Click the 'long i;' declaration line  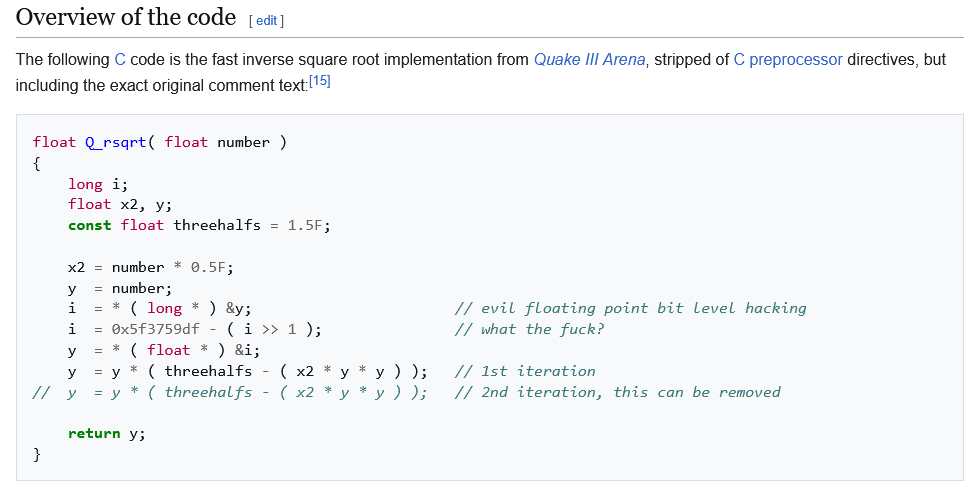click(98, 184)
